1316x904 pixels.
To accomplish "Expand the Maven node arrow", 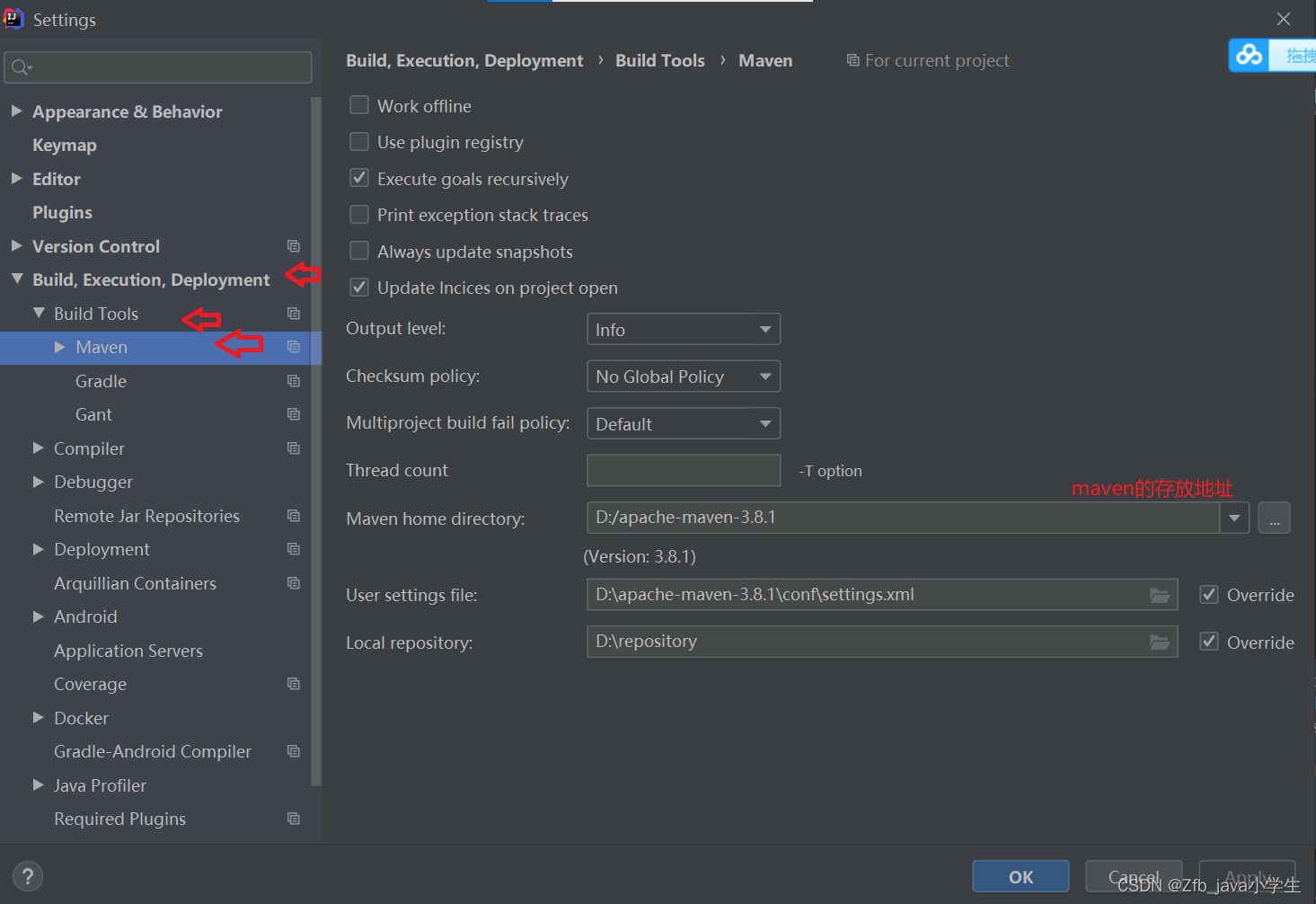I will pyautogui.click(x=60, y=347).
